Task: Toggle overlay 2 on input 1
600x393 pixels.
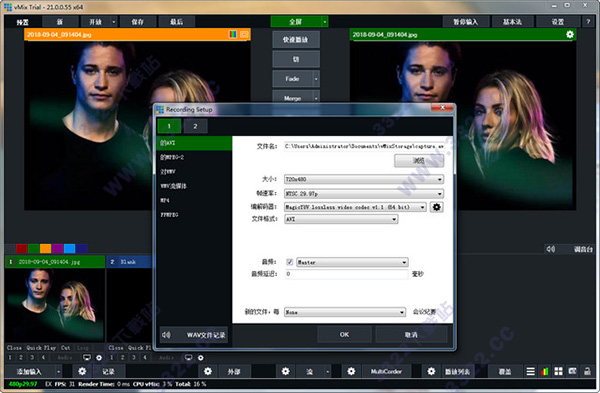Action: tap(21, 357)
